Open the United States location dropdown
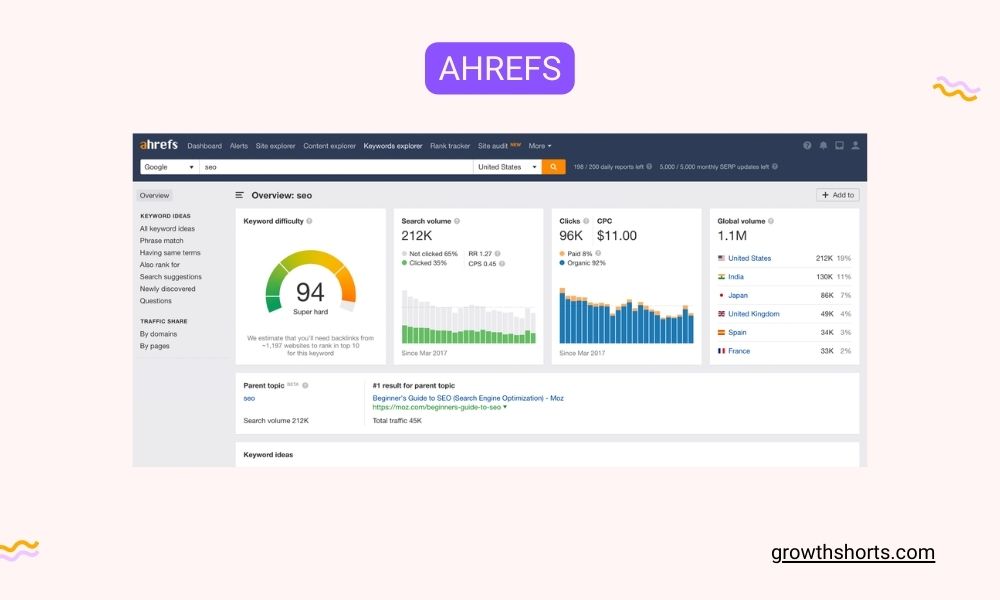This screenshot has height=600, width=1000. [506, 167]
